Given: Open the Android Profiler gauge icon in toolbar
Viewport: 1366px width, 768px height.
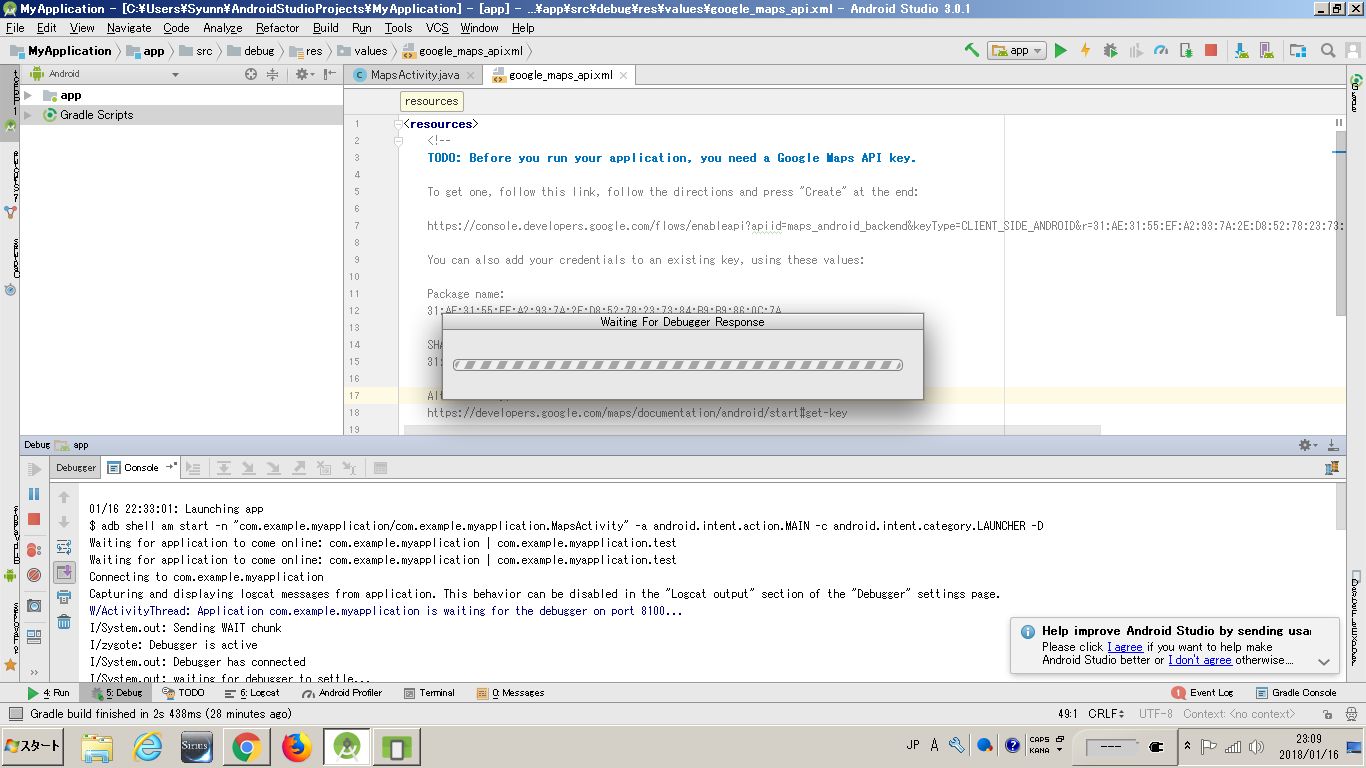Looking at the screenshot, I should tap(1161, 50).
